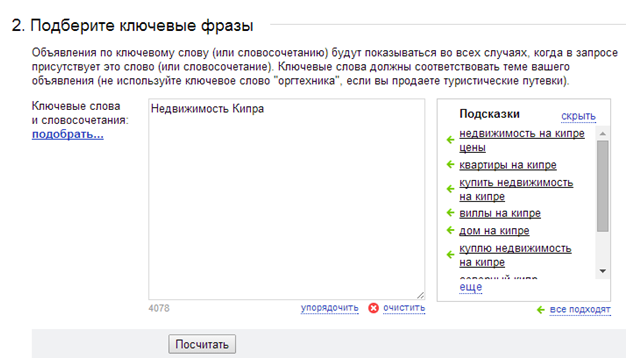Hide suggestions with the 'скрыть' link

click(578, 116)
